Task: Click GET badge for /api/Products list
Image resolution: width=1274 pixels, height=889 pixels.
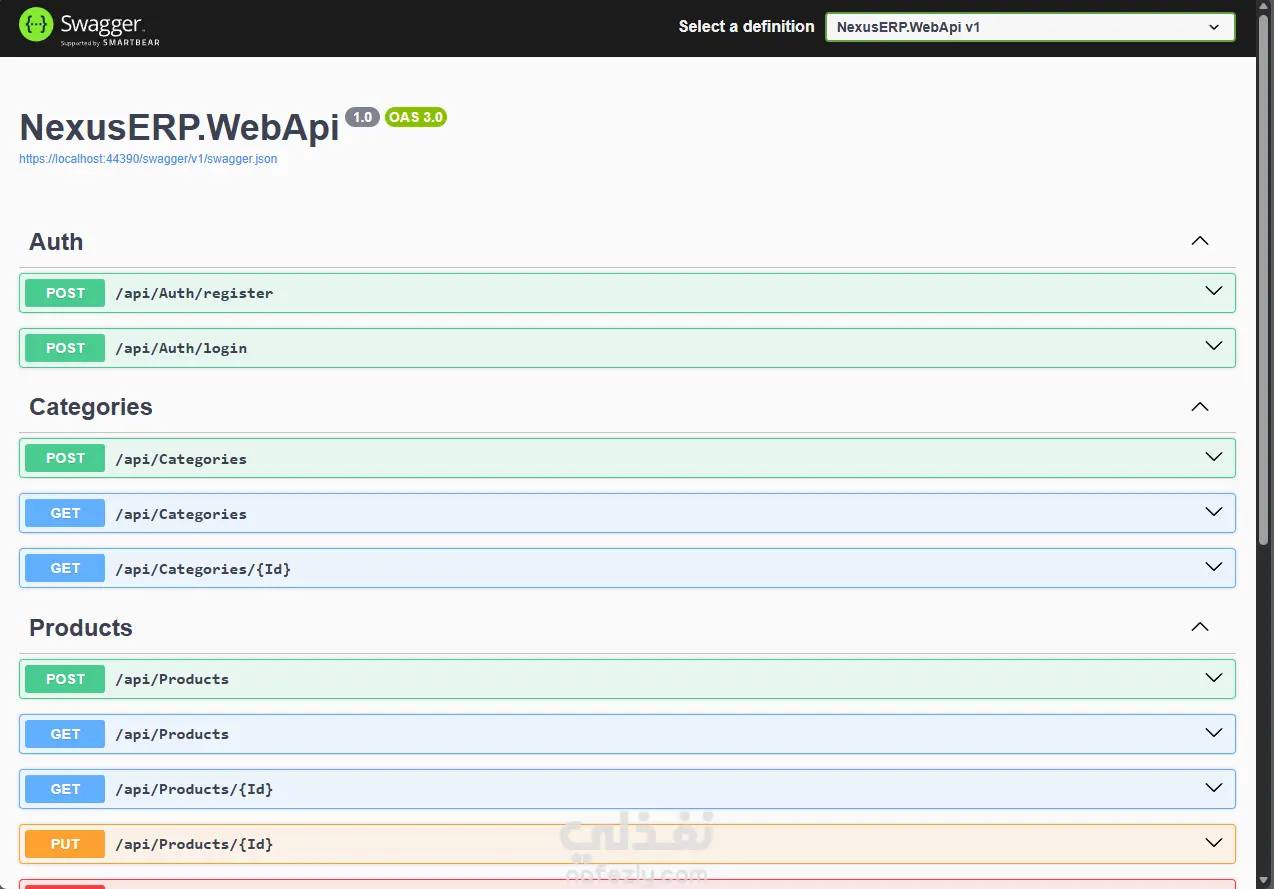Action: (65, 734)
